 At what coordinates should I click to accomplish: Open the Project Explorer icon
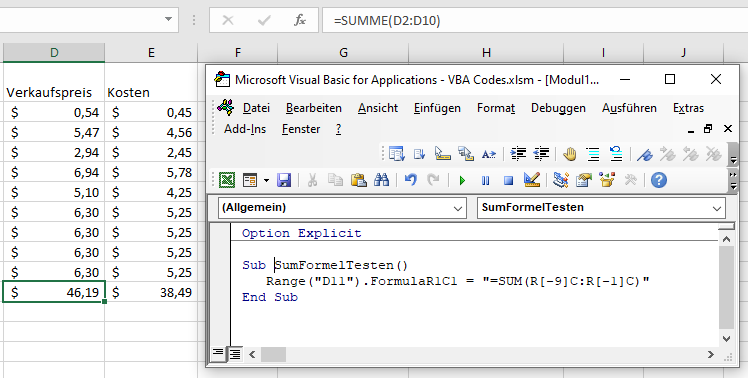pos(561,180)
